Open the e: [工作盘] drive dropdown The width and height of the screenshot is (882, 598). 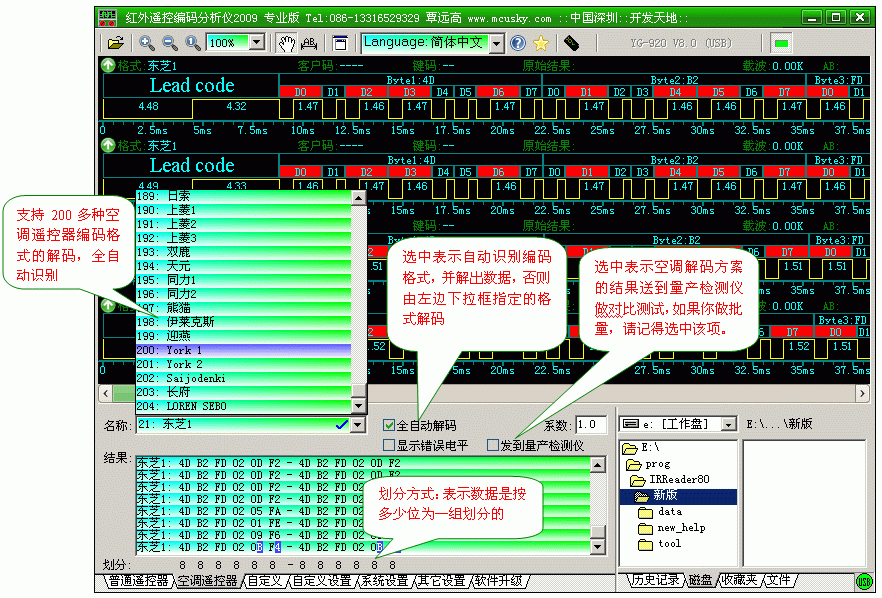[727, 424]
